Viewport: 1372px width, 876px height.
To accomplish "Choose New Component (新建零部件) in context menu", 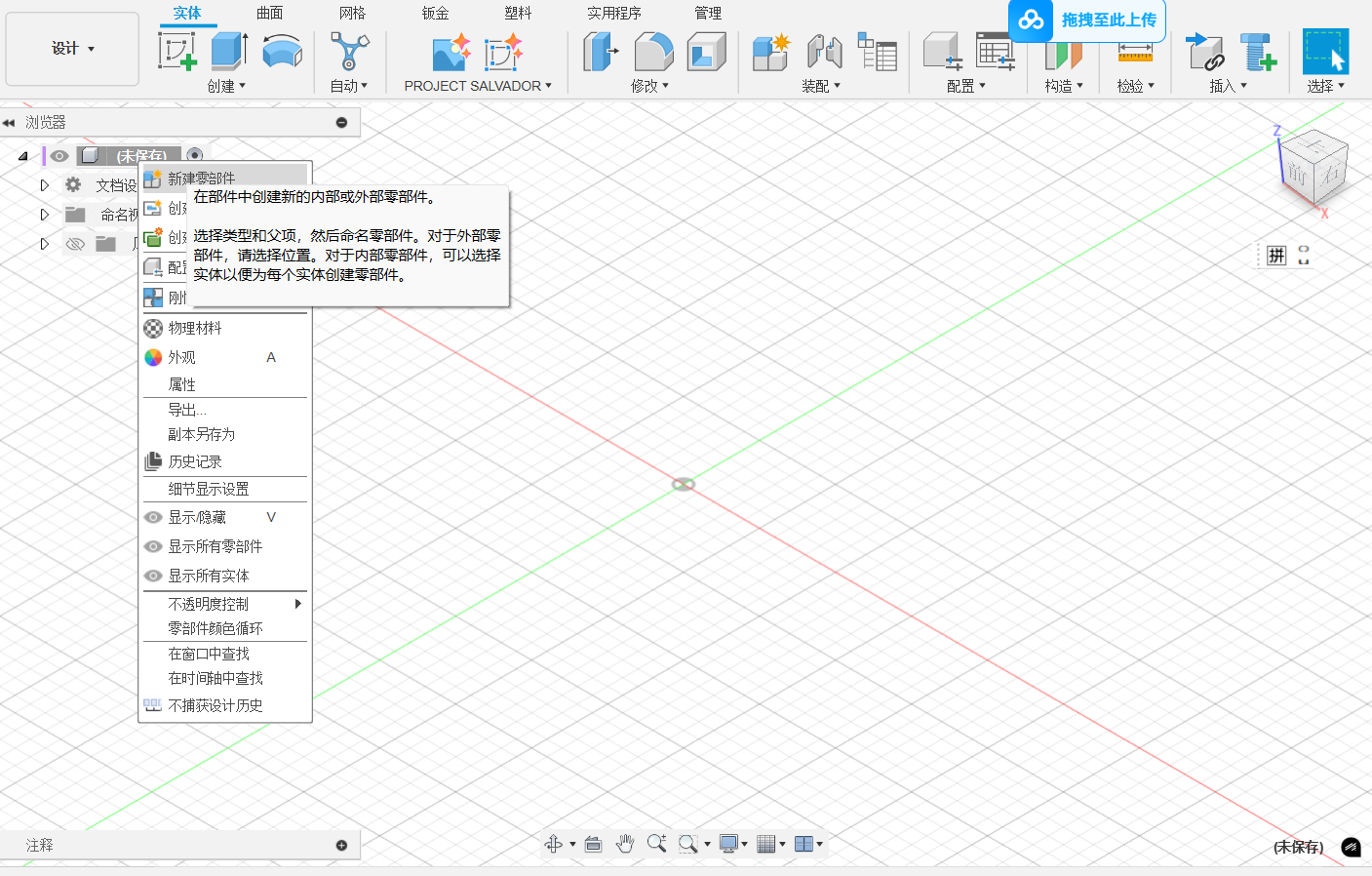I will coord(225,178).
